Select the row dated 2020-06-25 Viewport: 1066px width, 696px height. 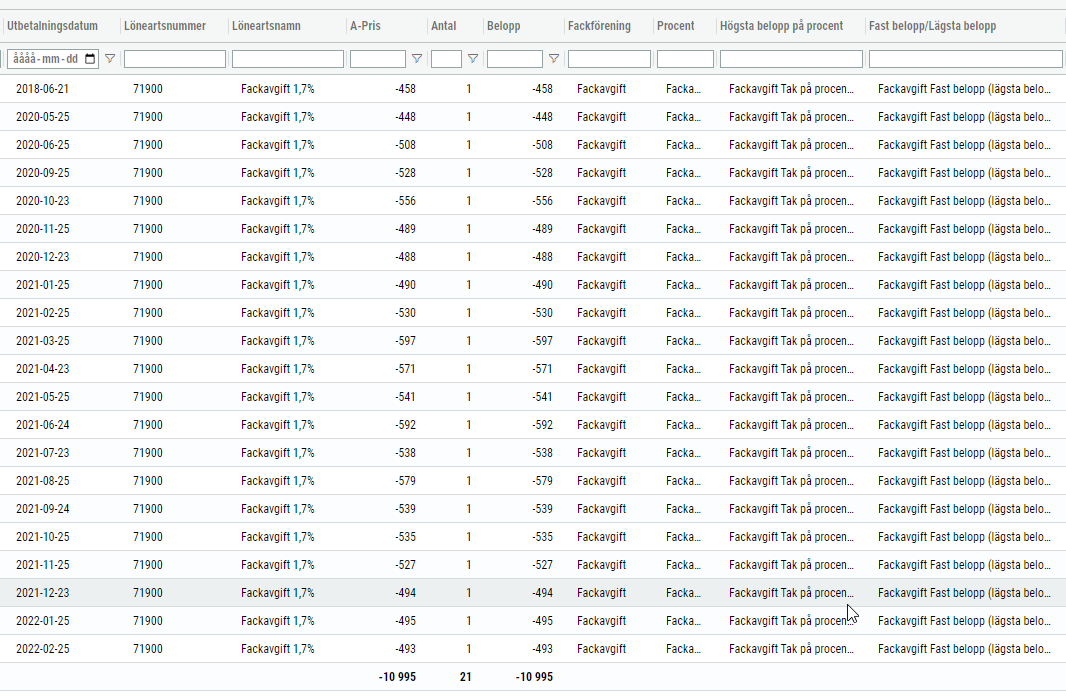(533, 145)
